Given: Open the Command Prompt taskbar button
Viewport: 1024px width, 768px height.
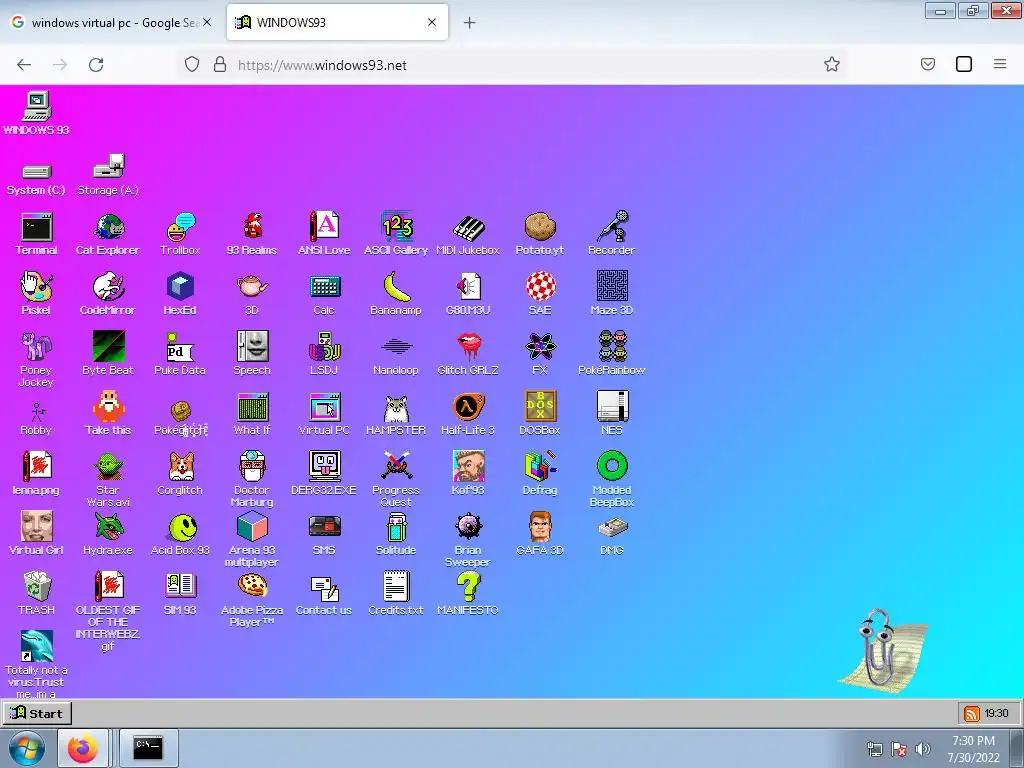Looking at the screenshot, I should tap(148, 748).
